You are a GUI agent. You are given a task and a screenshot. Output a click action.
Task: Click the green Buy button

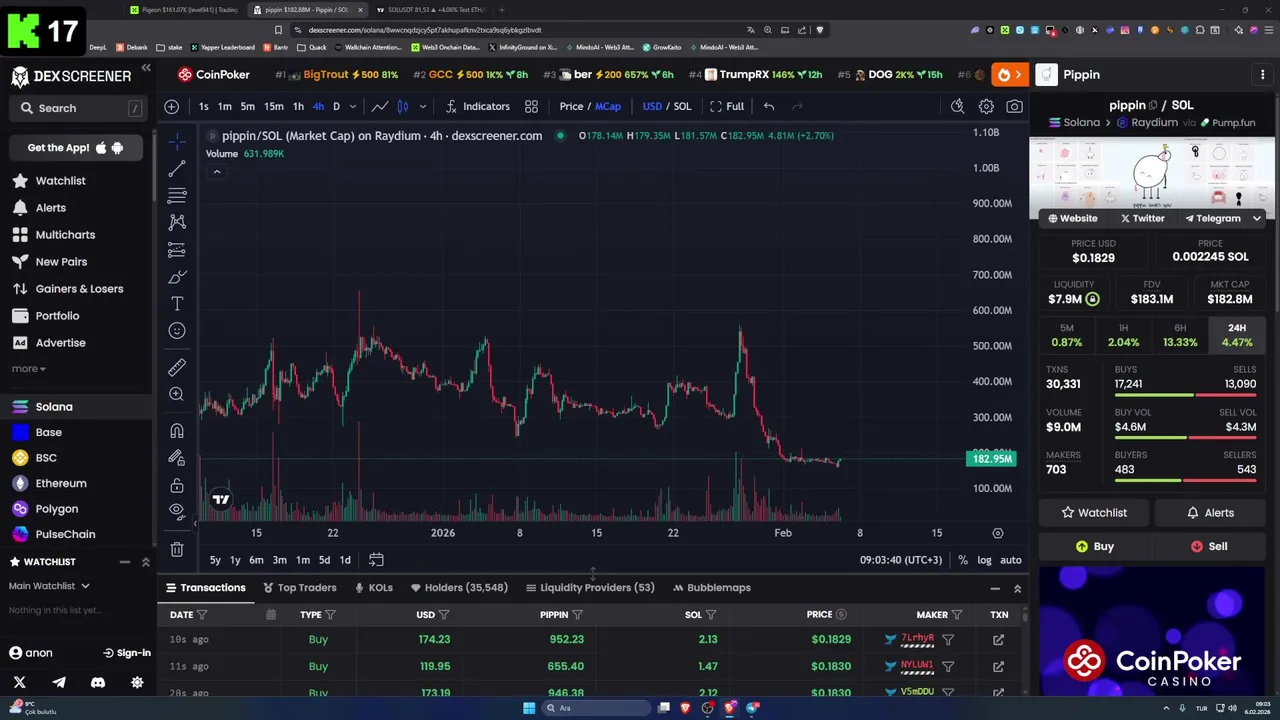click(x=1094, y=547)
